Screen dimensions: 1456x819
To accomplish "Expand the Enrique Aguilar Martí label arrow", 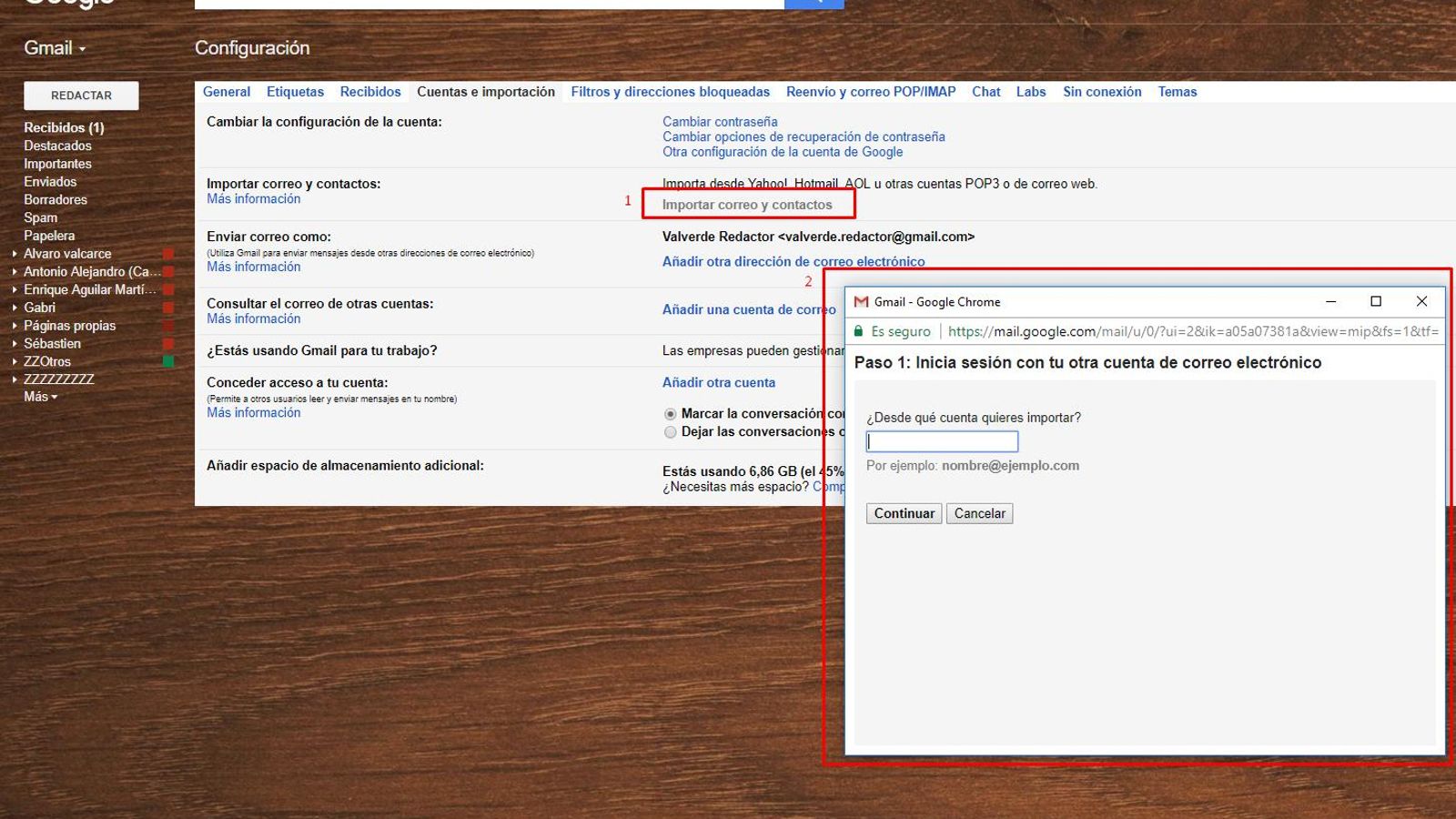I will tap(14, 289).
